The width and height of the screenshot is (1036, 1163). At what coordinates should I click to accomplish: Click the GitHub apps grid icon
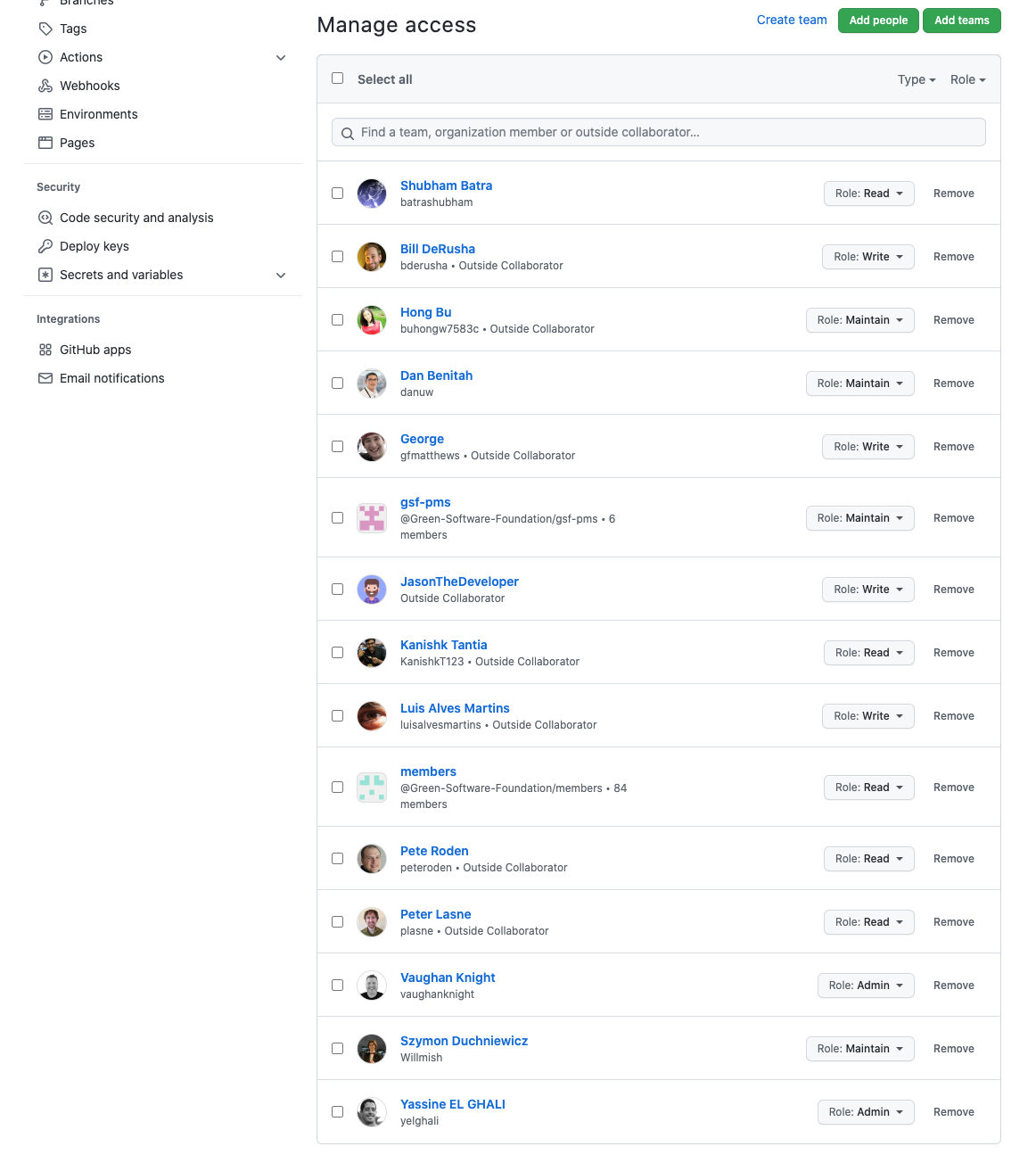pyautogui.click(x=45, y=350)
